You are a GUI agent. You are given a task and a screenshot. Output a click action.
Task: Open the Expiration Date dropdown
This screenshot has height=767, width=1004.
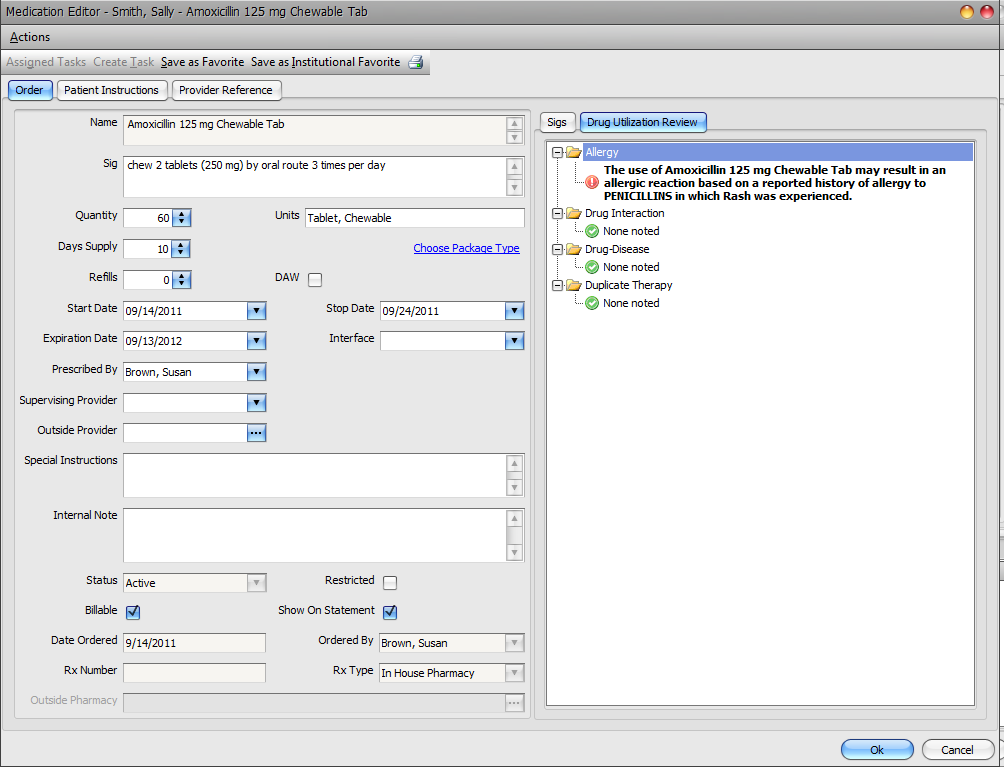click(256, 341)
